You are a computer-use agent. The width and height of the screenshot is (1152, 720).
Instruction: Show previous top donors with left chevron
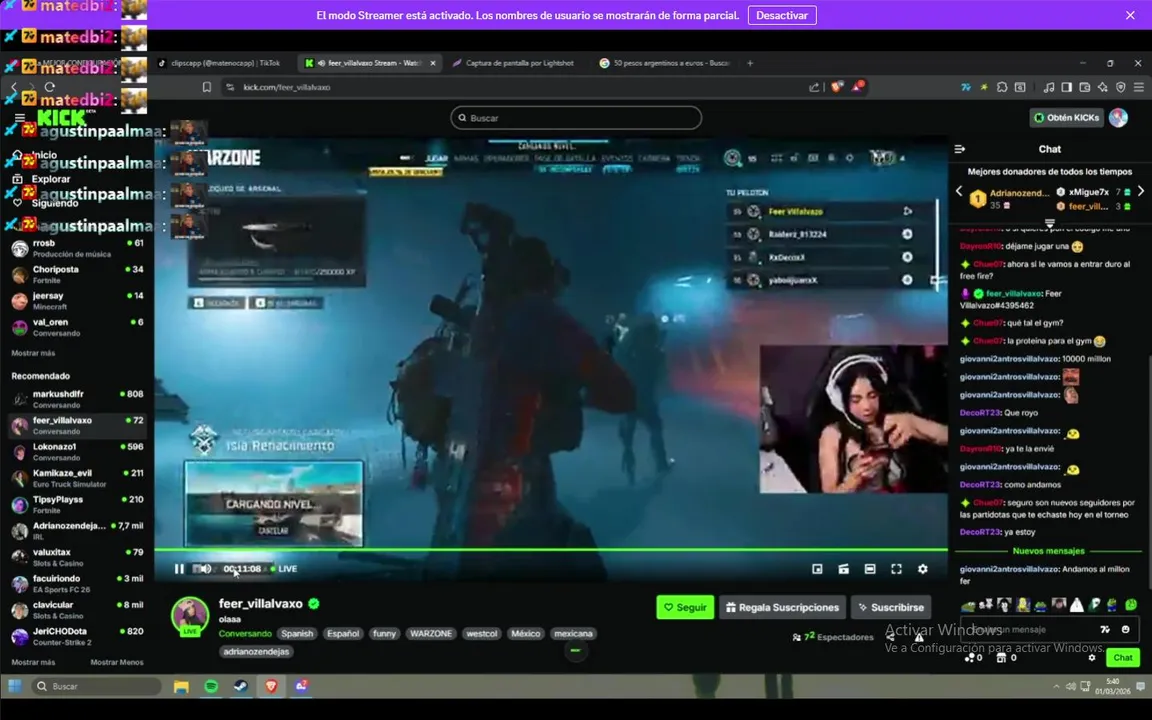click(x=959, y=191)
